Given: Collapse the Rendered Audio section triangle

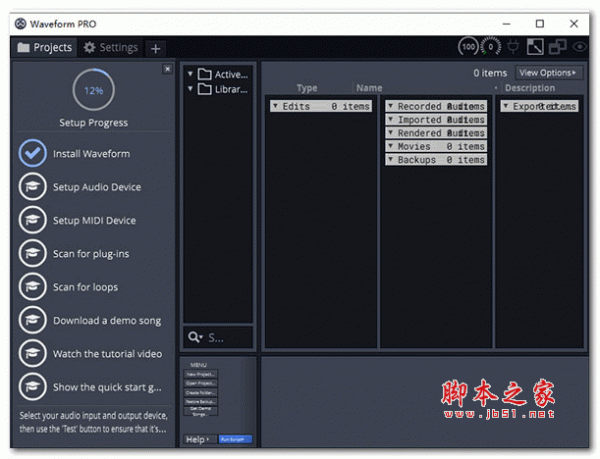Looking at the screenshot, I should click(390, 133).
